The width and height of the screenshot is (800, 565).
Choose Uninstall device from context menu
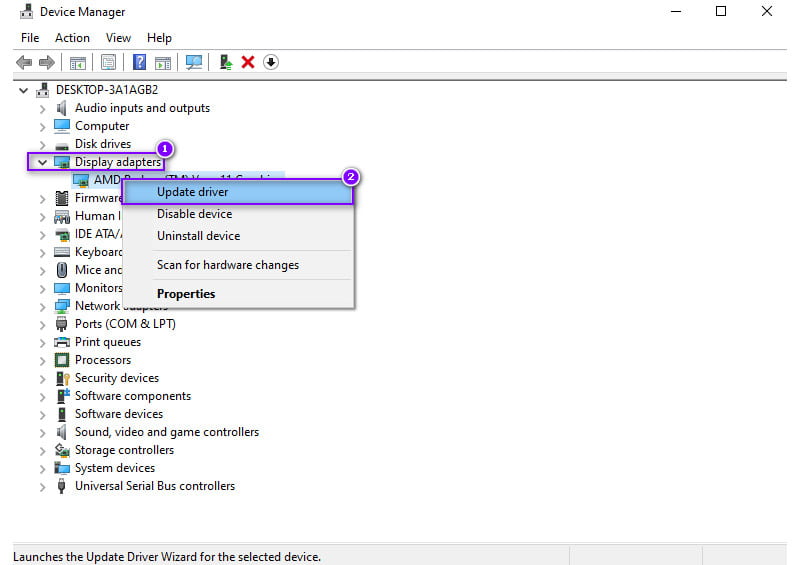tap(198, 236)
